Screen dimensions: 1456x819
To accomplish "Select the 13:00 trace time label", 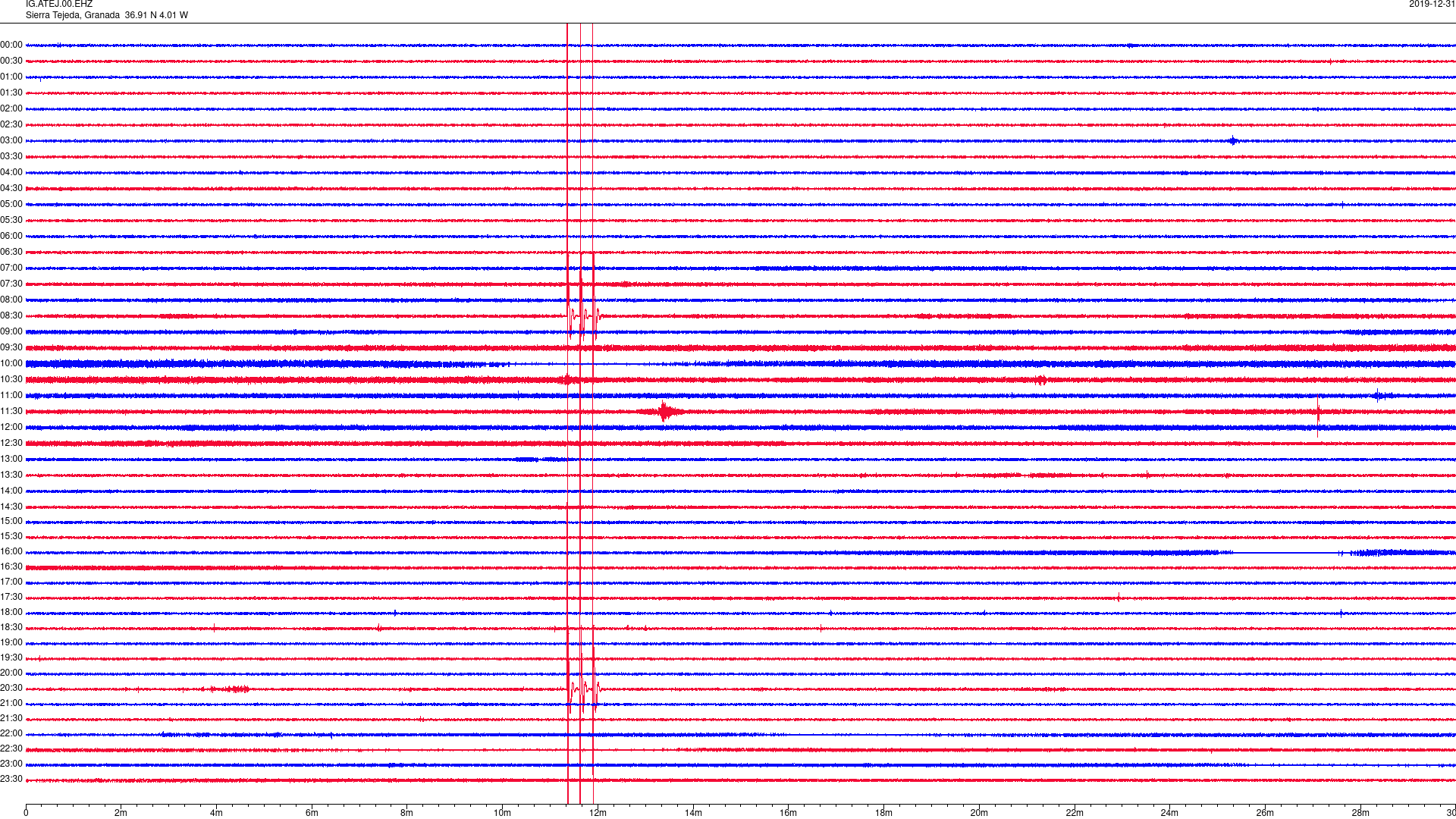I will [11, 460].
